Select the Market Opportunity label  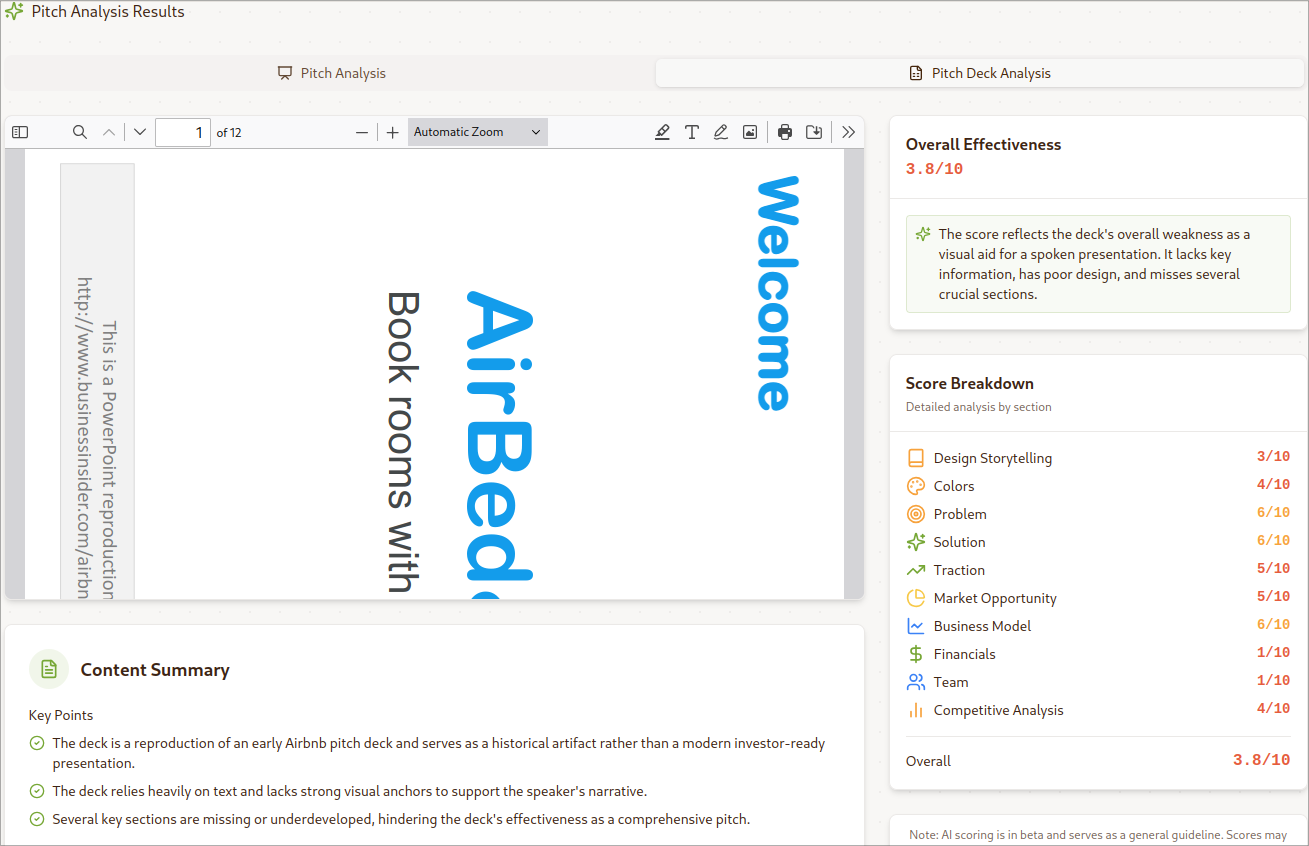pyautogui.click(x=995, y=598)
